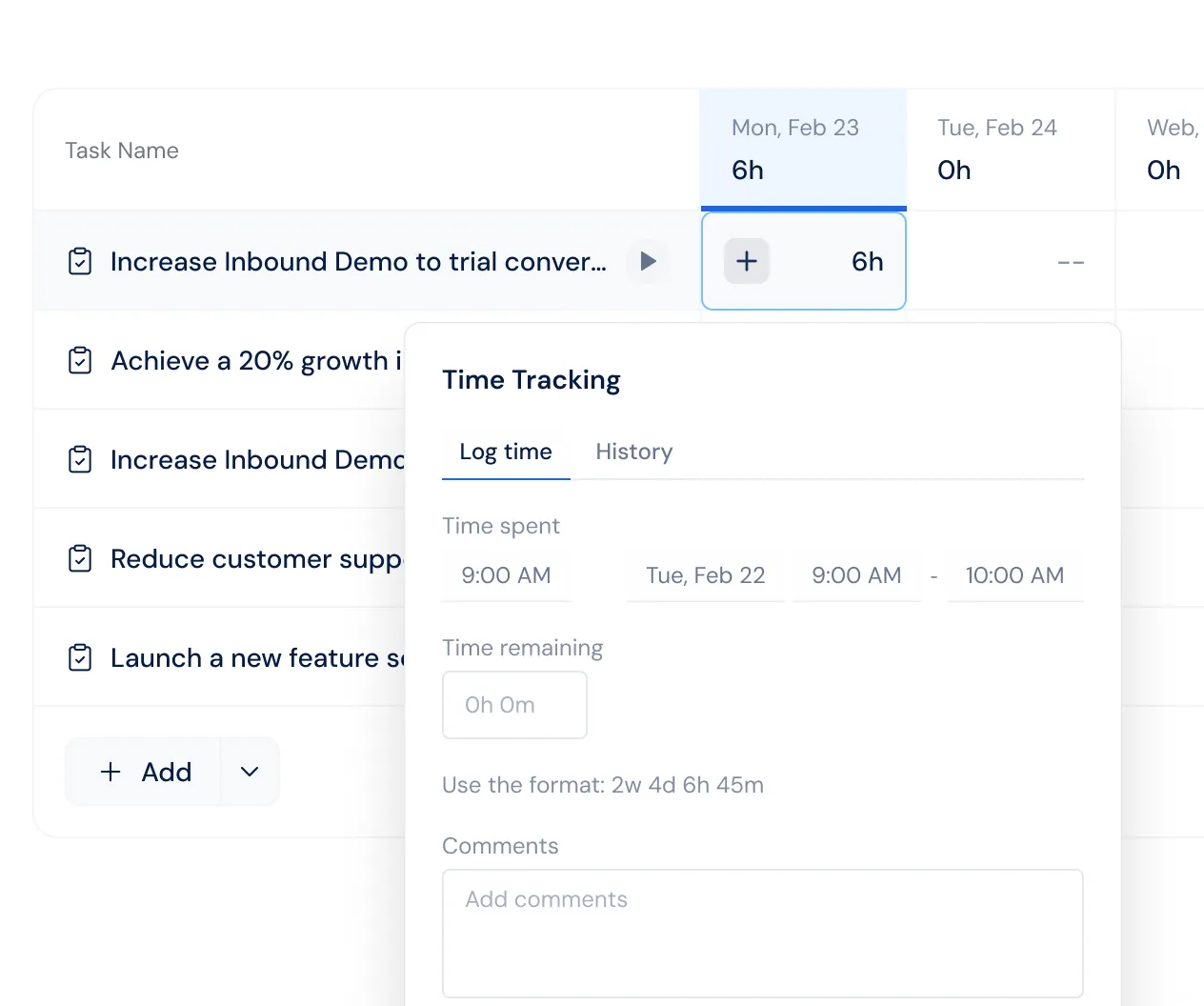Click the Time spent 9:00 AM field
1204x1006 pixels.
(x=507, y=575)
